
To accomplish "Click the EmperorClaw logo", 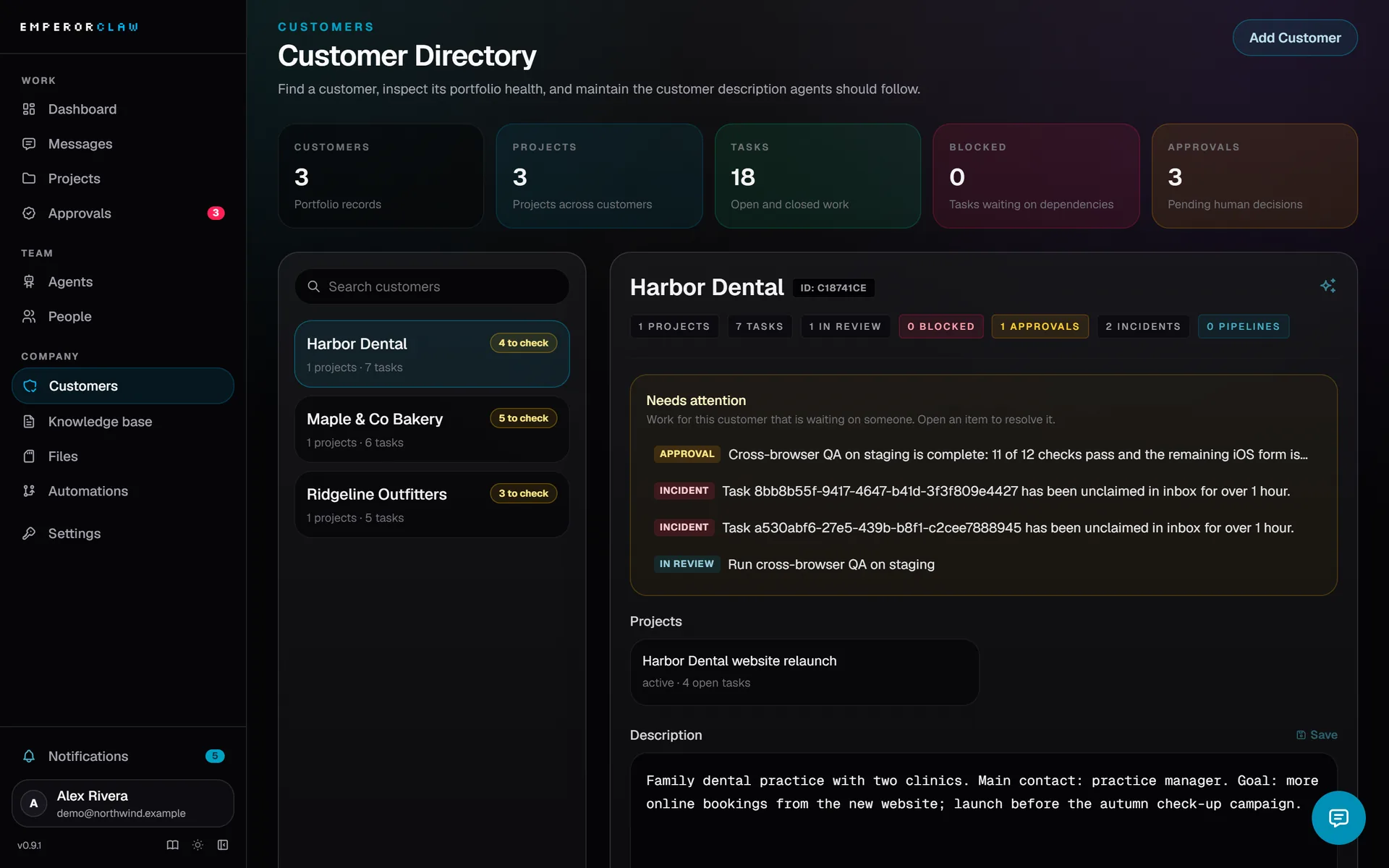I will 79,27.
